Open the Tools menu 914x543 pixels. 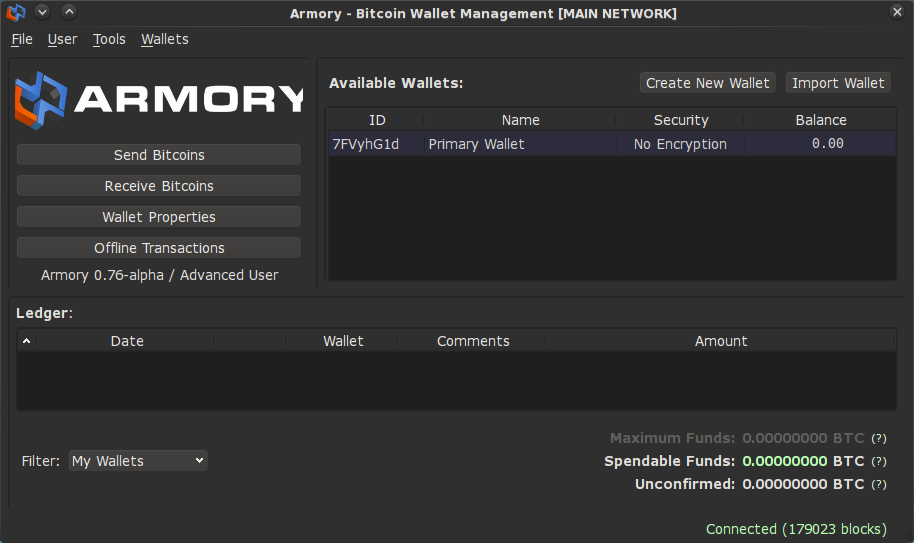coord(109,39)
